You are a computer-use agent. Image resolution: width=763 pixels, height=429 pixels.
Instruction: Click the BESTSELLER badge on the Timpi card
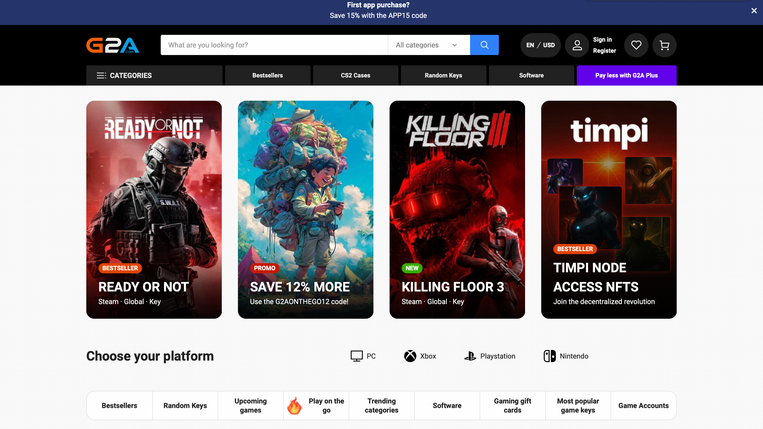tap(575, 249)
